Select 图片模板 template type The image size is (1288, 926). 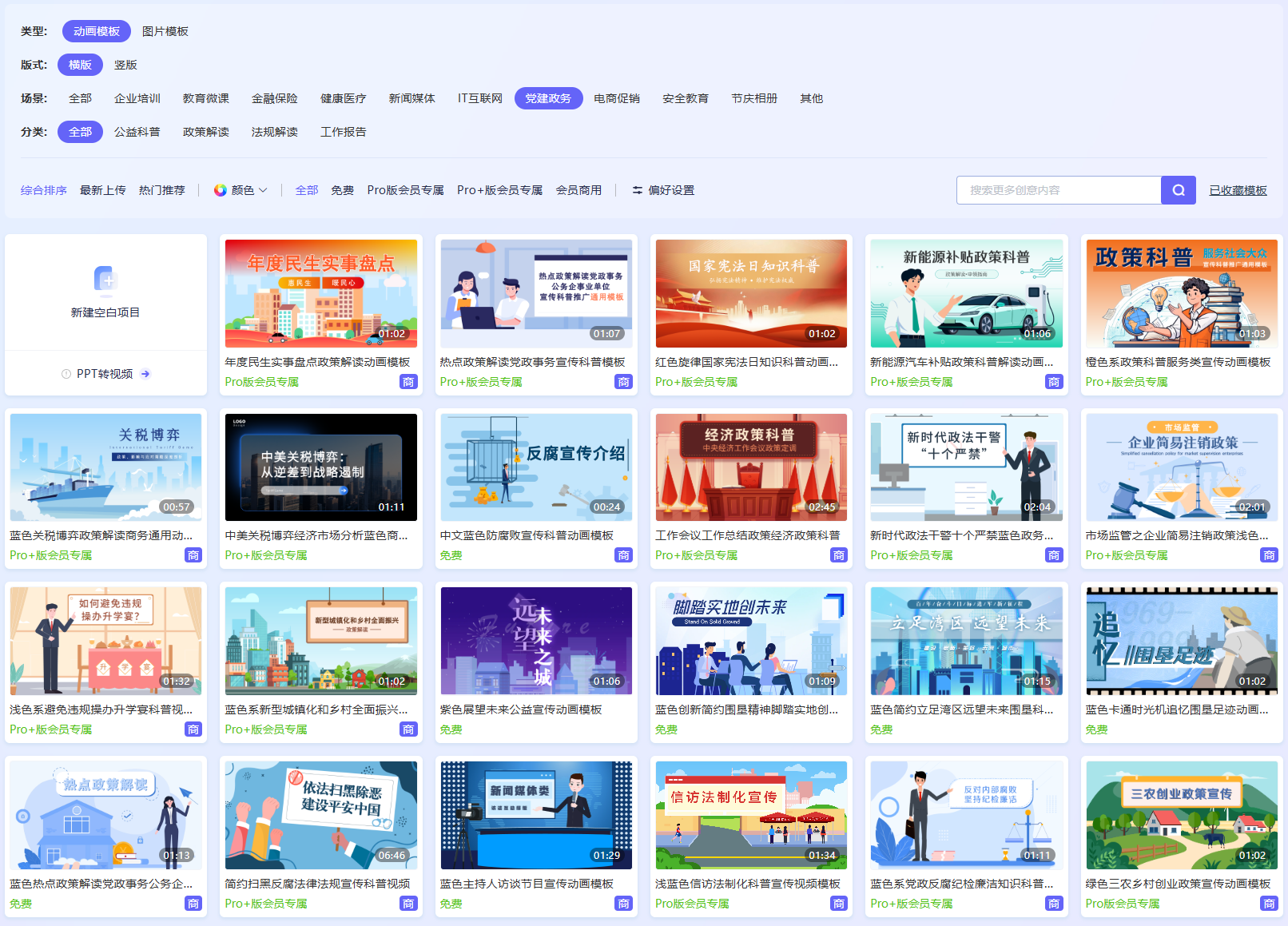(165, 31)
